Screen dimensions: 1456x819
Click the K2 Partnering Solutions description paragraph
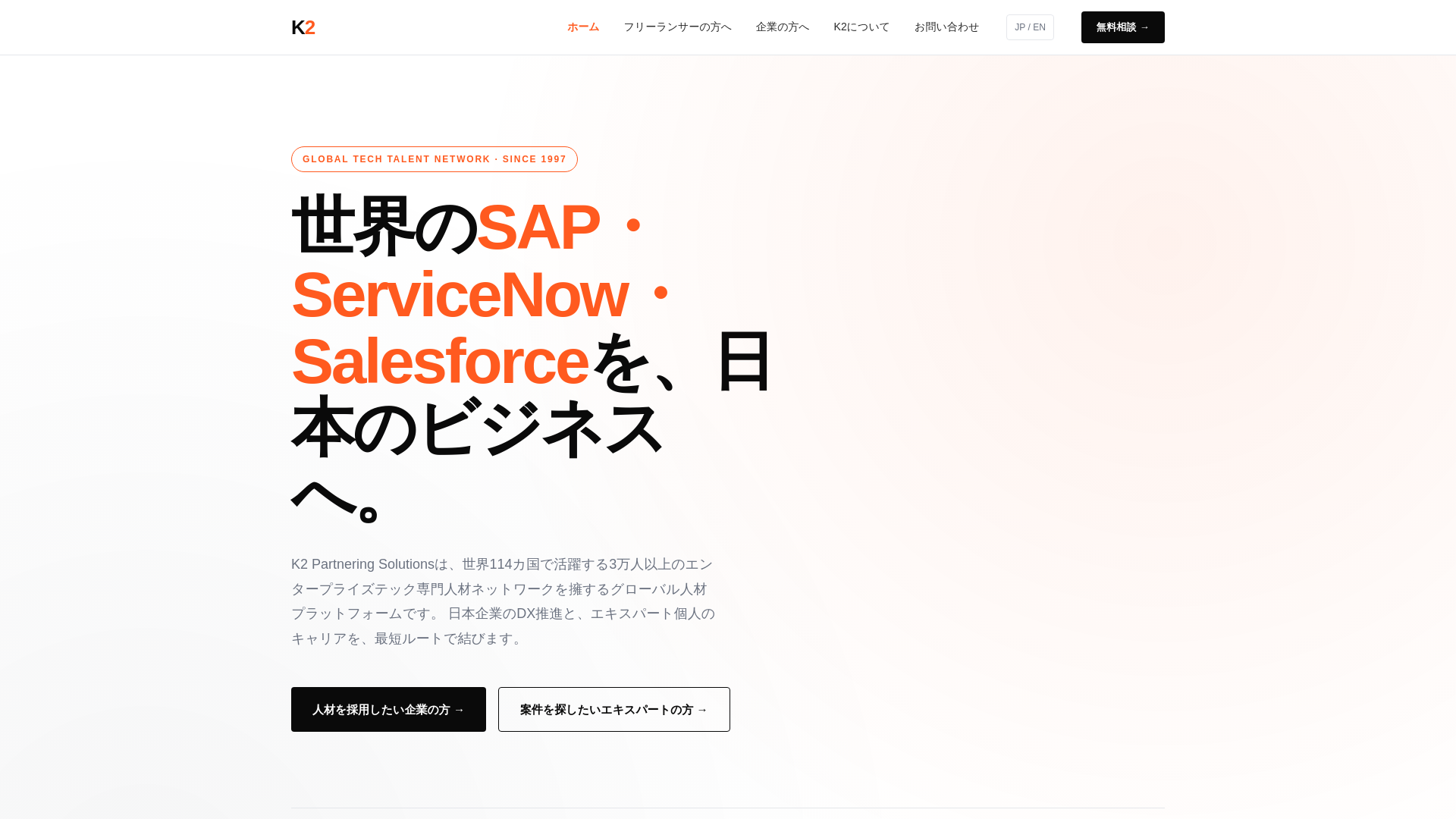[x=504, y=601]
